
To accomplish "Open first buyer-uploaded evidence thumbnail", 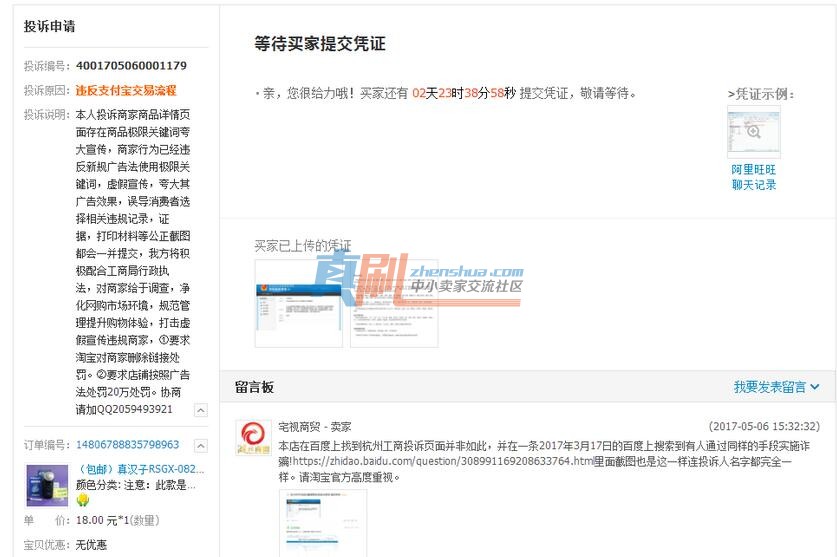I will [298, 304].
